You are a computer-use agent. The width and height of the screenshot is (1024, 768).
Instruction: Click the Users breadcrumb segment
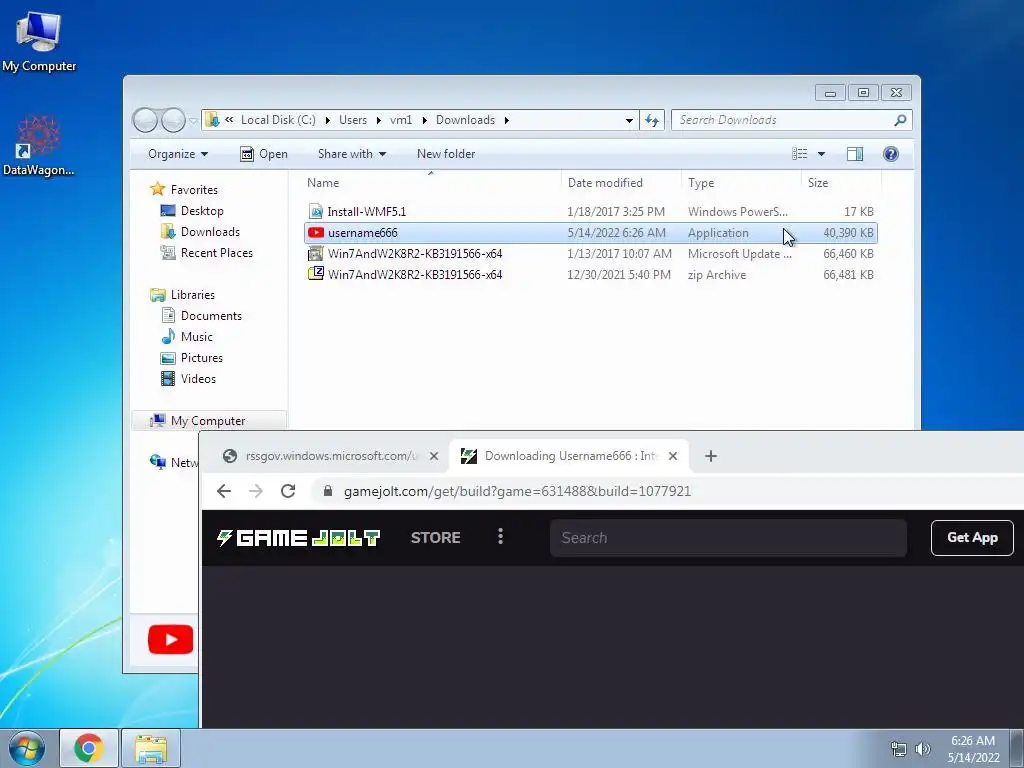click(x=353, y=120)
